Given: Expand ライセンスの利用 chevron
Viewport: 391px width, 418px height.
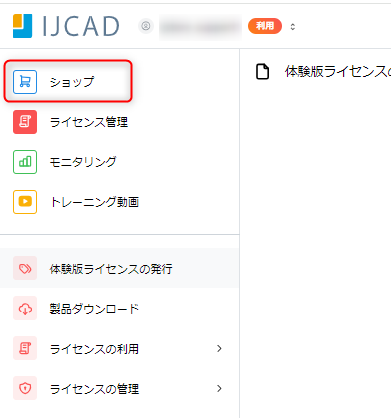Looking at the screenshot, I should click(219, 348).
